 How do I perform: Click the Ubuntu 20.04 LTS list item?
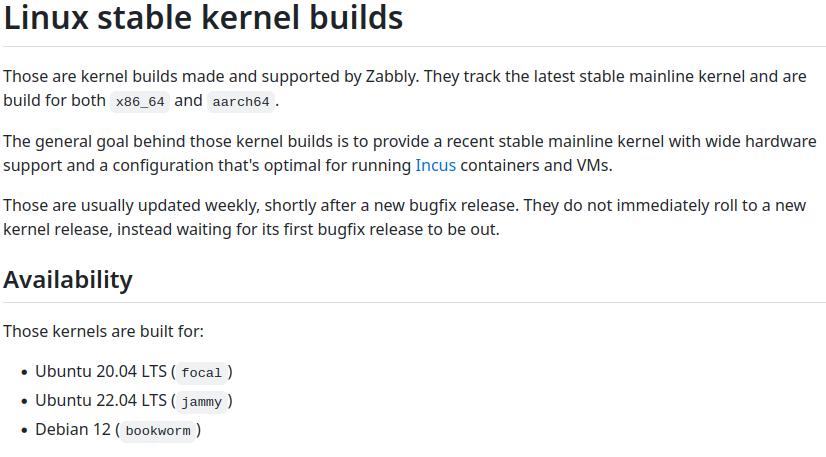pyautogui.click(x=134, y=372)
